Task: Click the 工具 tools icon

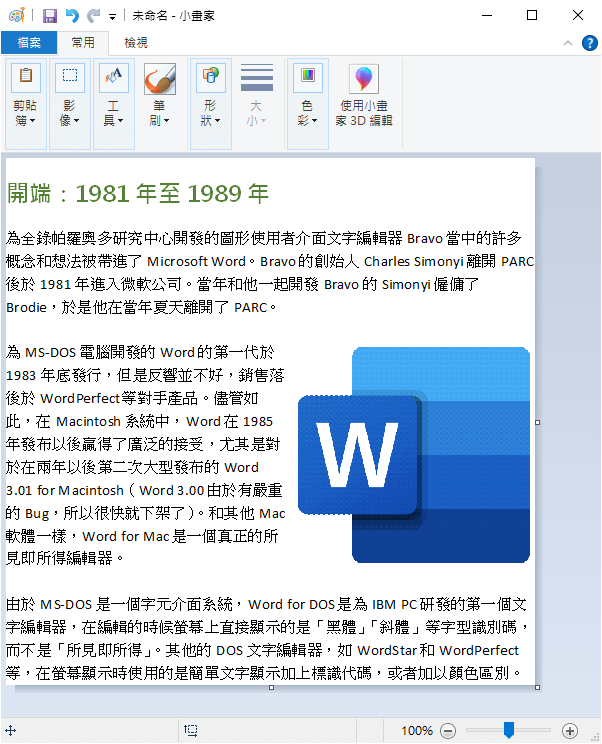Action: pyautogui.click(x=114, y=76)
